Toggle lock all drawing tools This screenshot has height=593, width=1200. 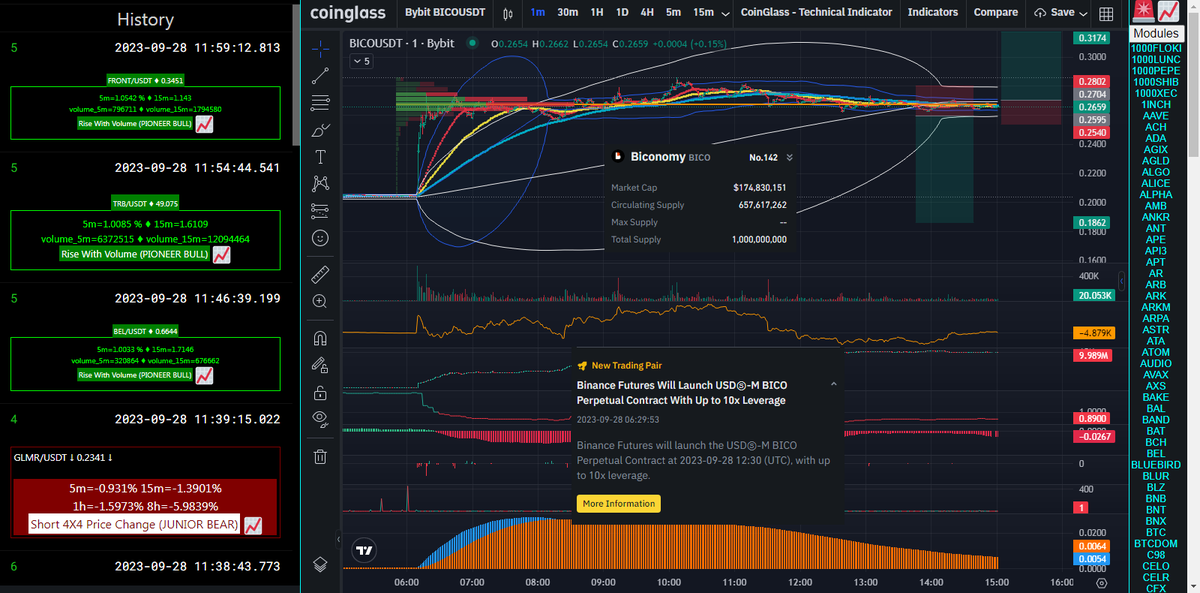pyautogui.click(x=320, y=391)
